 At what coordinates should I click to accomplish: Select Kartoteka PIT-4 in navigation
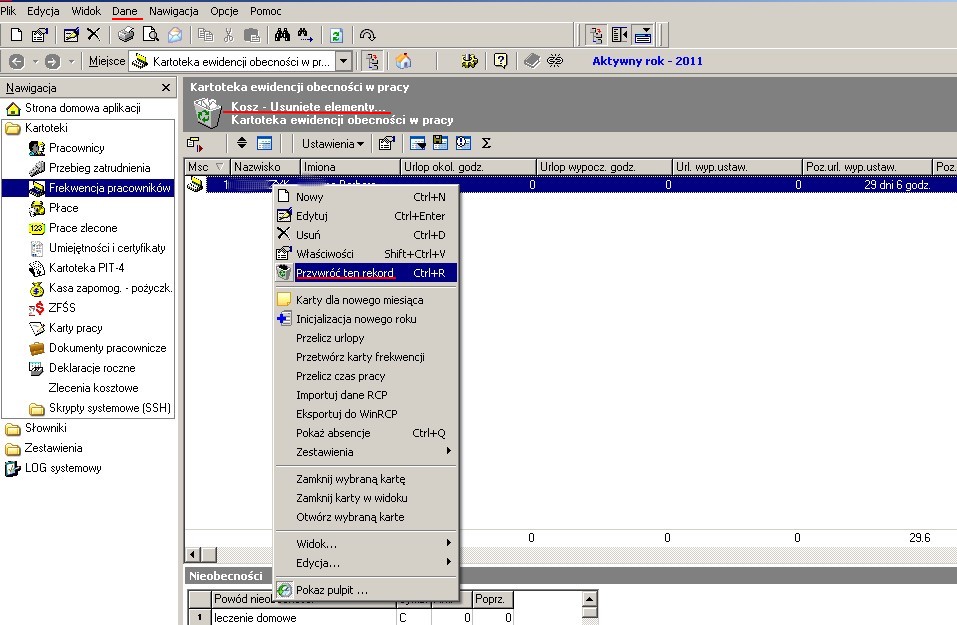point(87,268)
